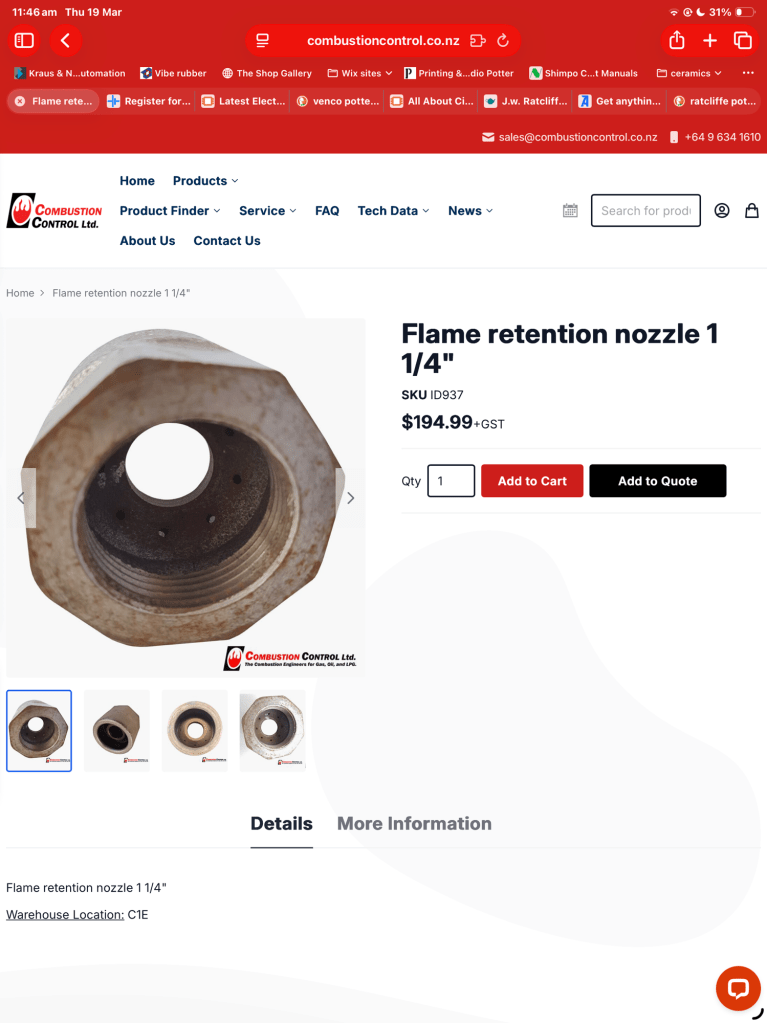The height and width of the screenshot is (1023, 767).
Task: Open the shopping bag cart icon
Action: [752, 210]
